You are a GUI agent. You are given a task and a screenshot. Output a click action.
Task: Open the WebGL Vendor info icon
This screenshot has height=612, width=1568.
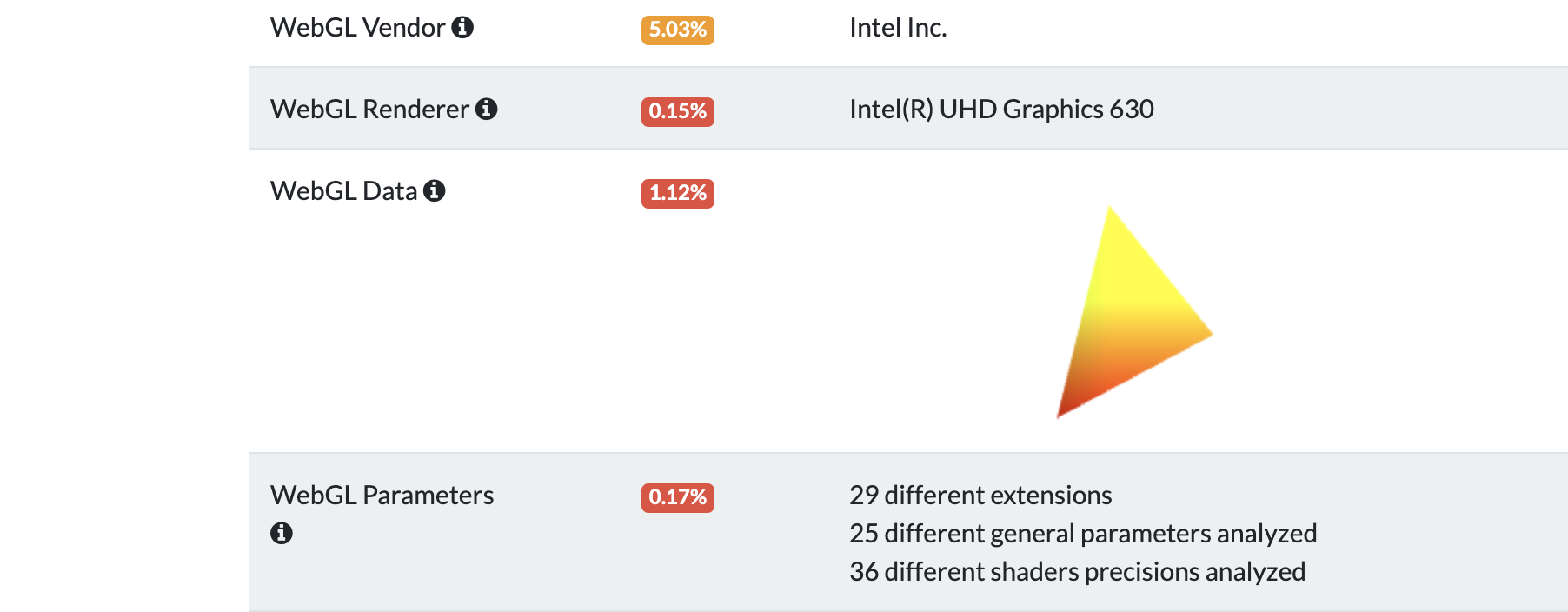(x=462, y=28)
